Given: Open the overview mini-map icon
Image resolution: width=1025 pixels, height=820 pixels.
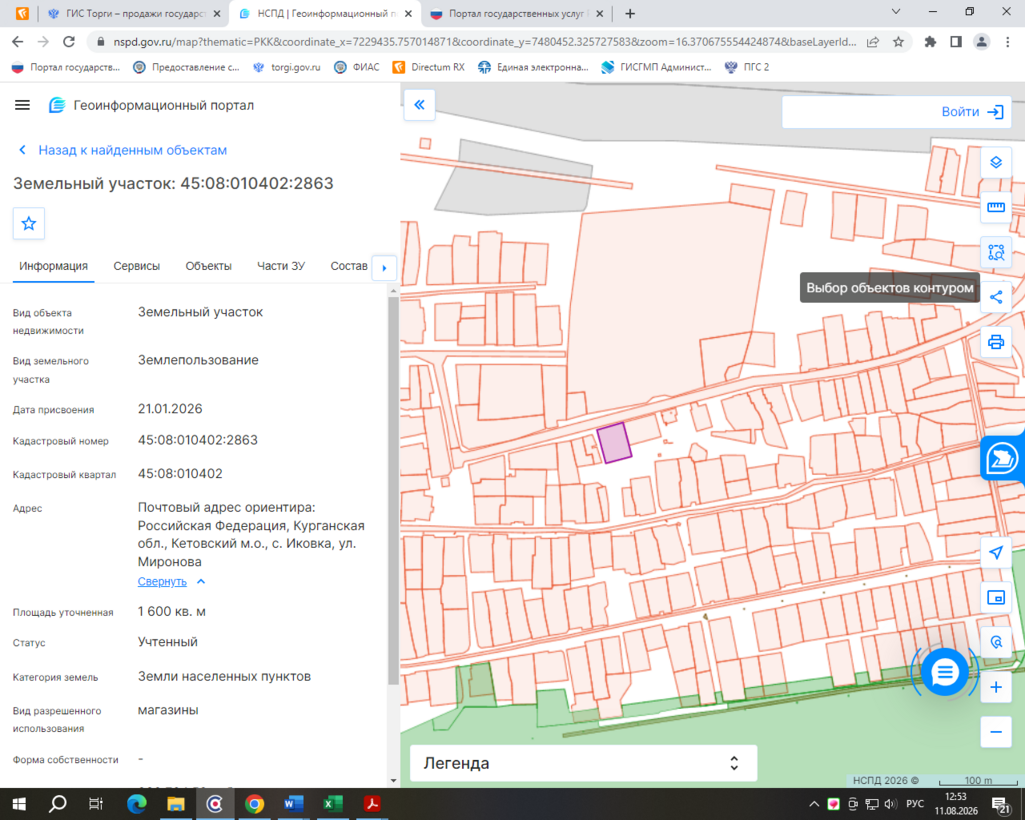Looking at the screenshot, I should coord(996,598).
